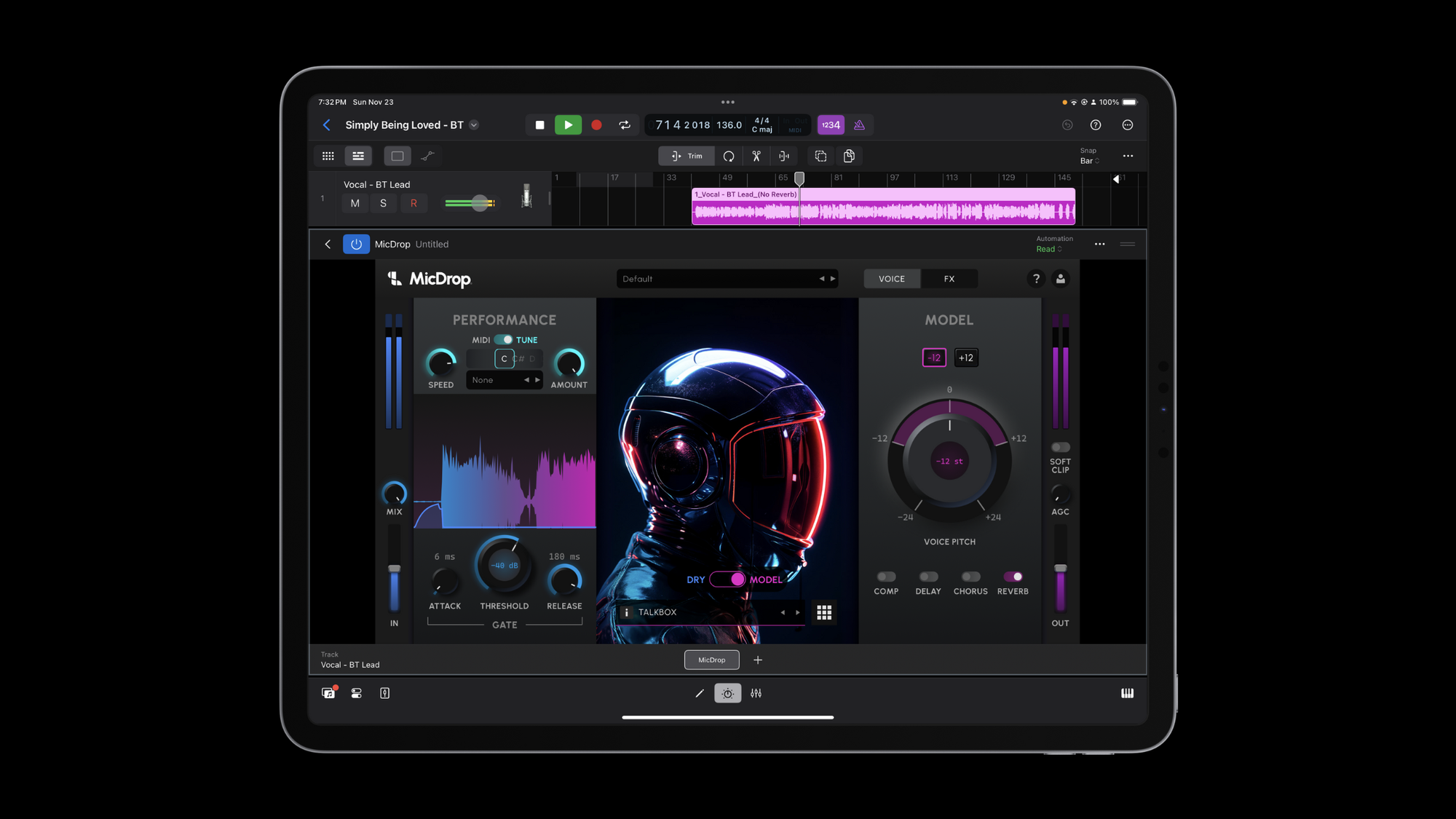Select the VOICE tab

point(891,279)
